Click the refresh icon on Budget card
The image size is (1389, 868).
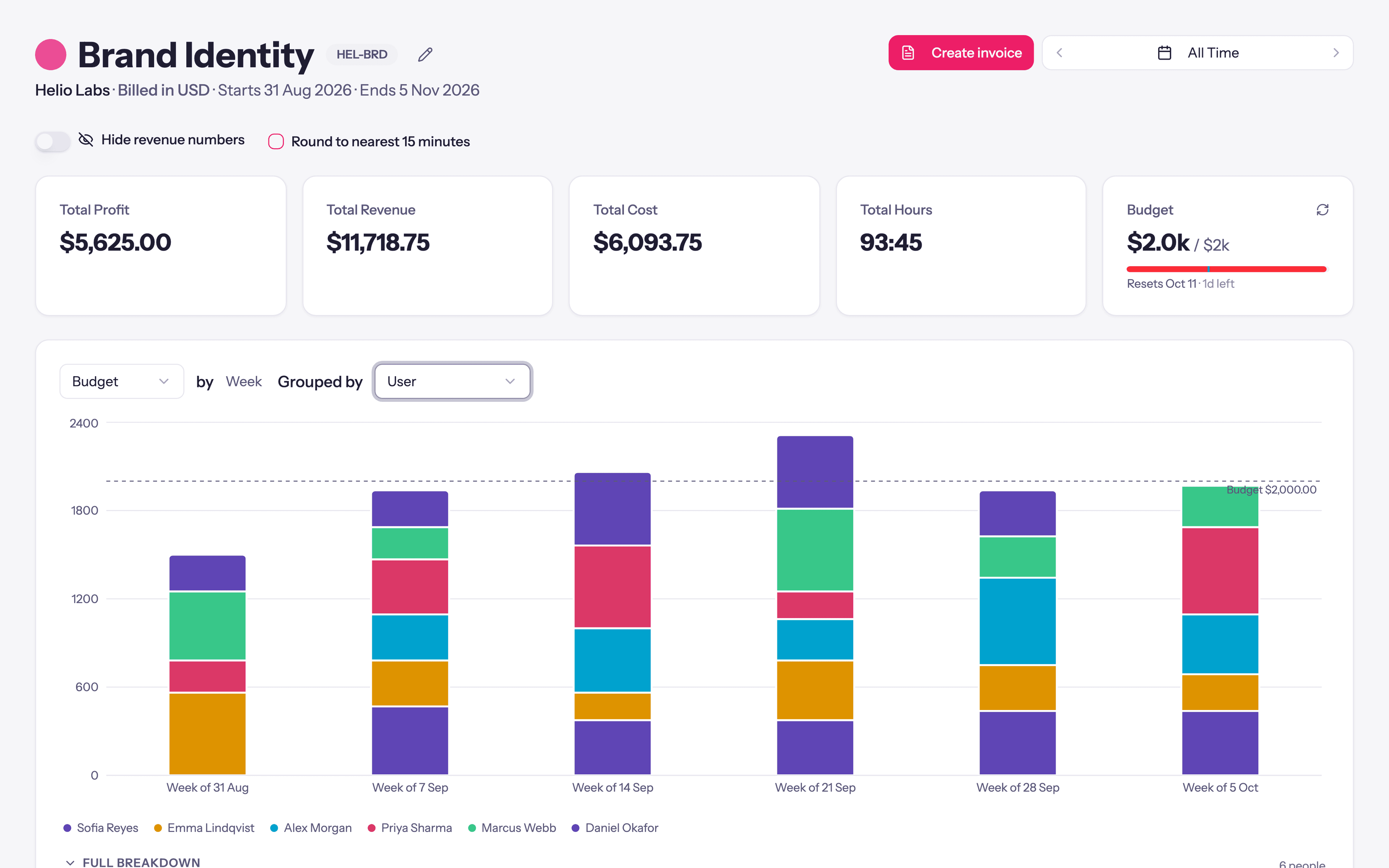pos(1322,209)
